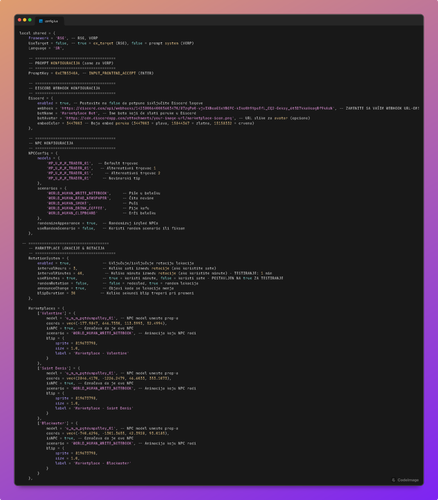The image size is (438, 500).
Task: Click the 'intervalMinutes' line
Action: coord(155,273)
